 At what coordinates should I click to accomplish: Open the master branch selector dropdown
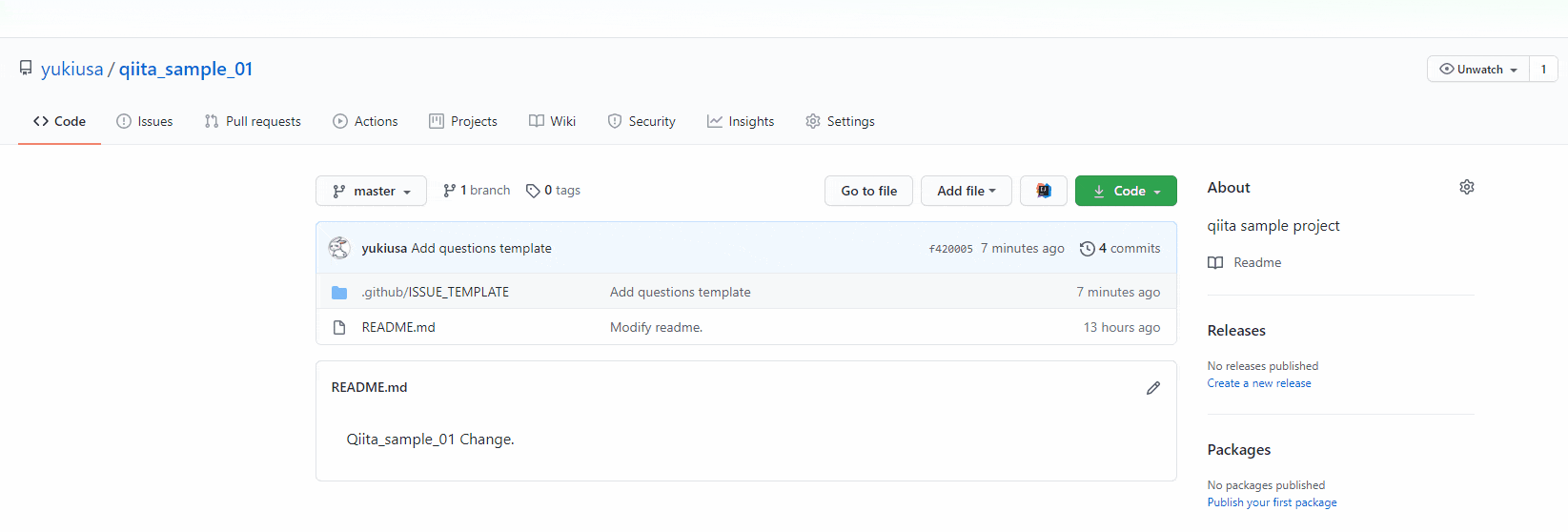(x=371, y=191)
